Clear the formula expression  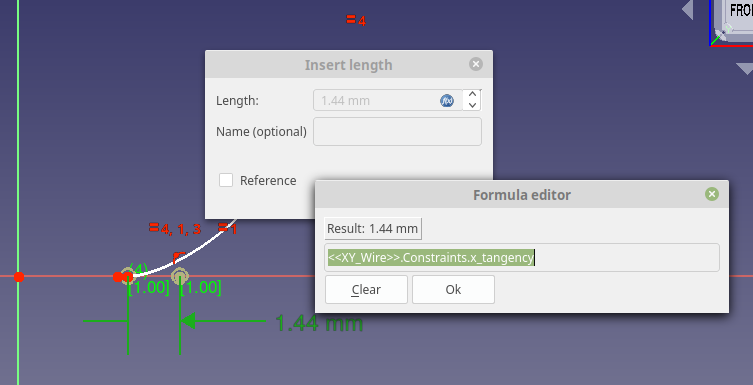click(x=366, y=289)
